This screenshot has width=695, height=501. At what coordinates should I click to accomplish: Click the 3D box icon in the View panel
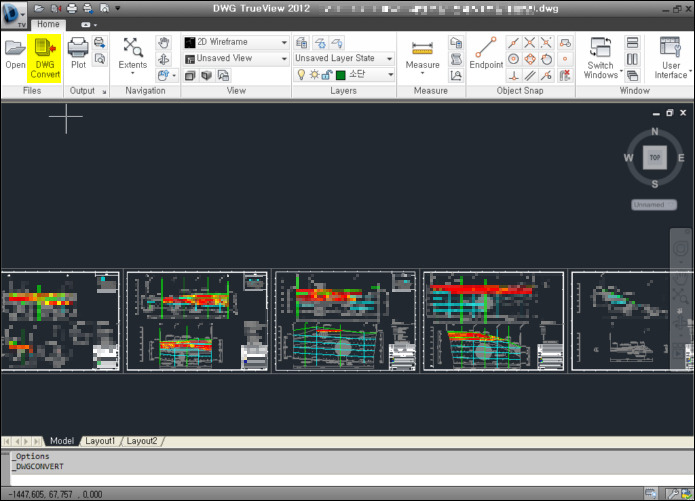(207, 75)
